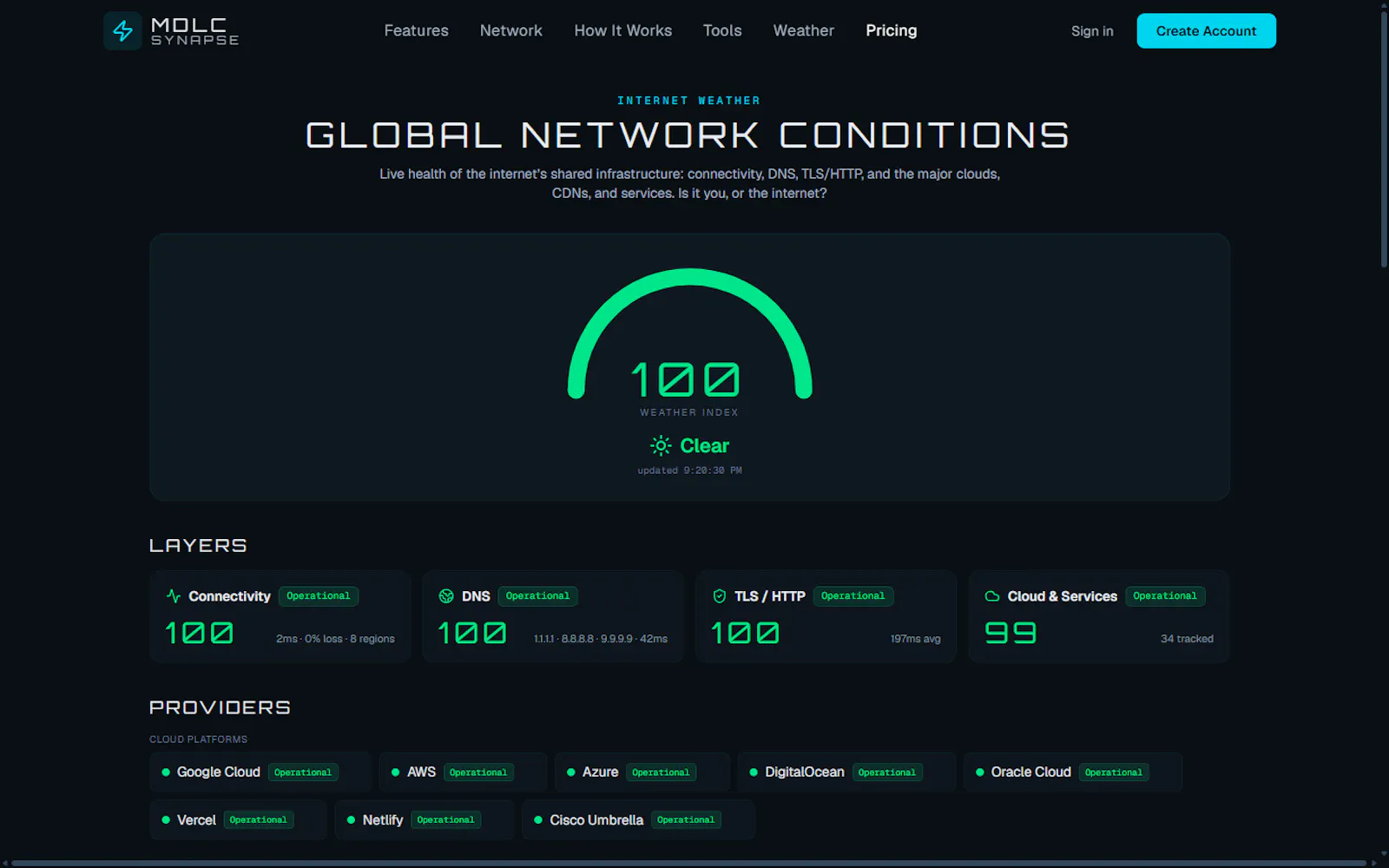
Task: Click the Google Cloud green status dot
Action: pyautogui.click(x=166, y=773)
